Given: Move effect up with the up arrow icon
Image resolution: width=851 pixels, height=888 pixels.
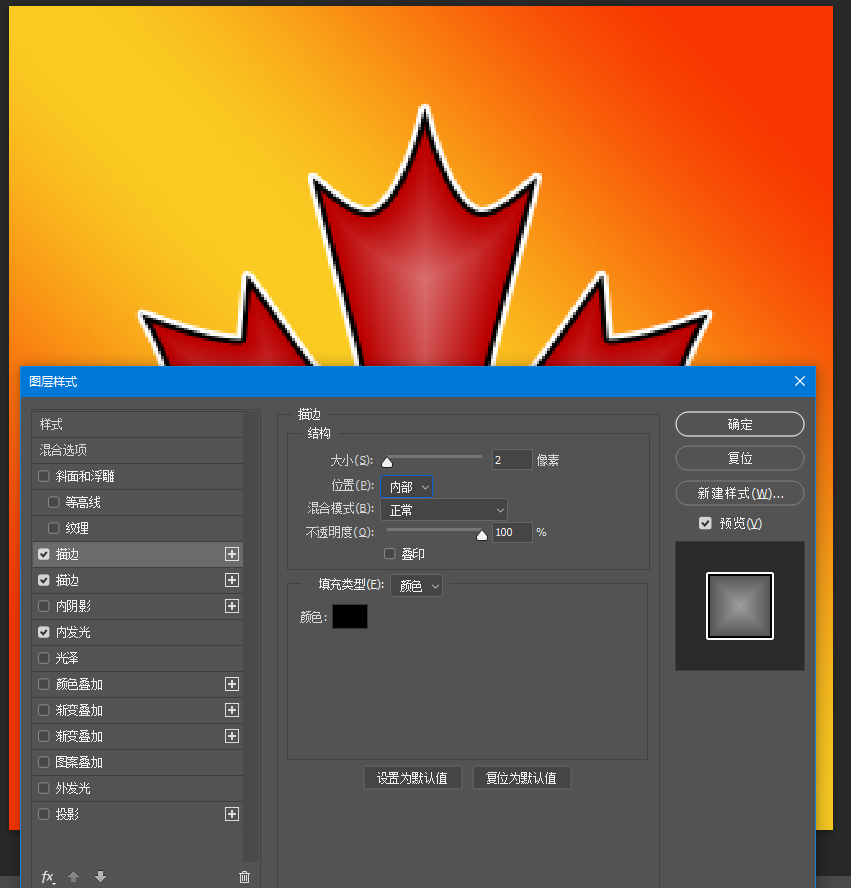Looking at the screenshot, I should pos(74,877).
